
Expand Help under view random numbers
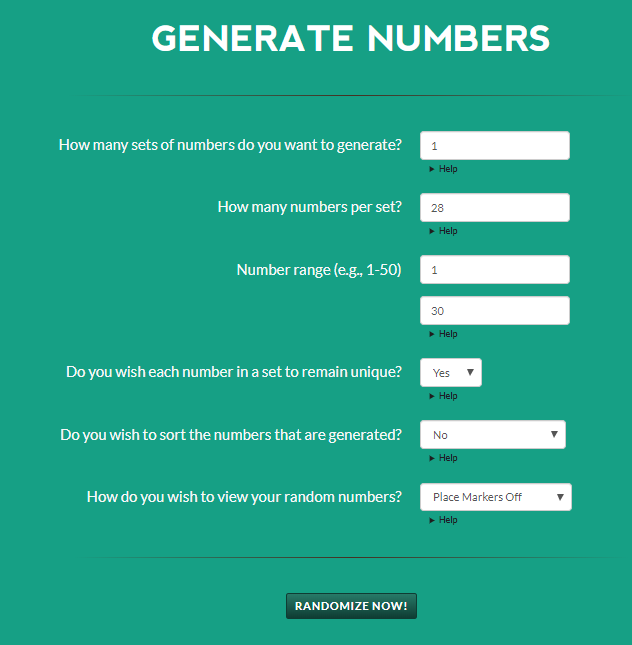[x=443, y=520]
